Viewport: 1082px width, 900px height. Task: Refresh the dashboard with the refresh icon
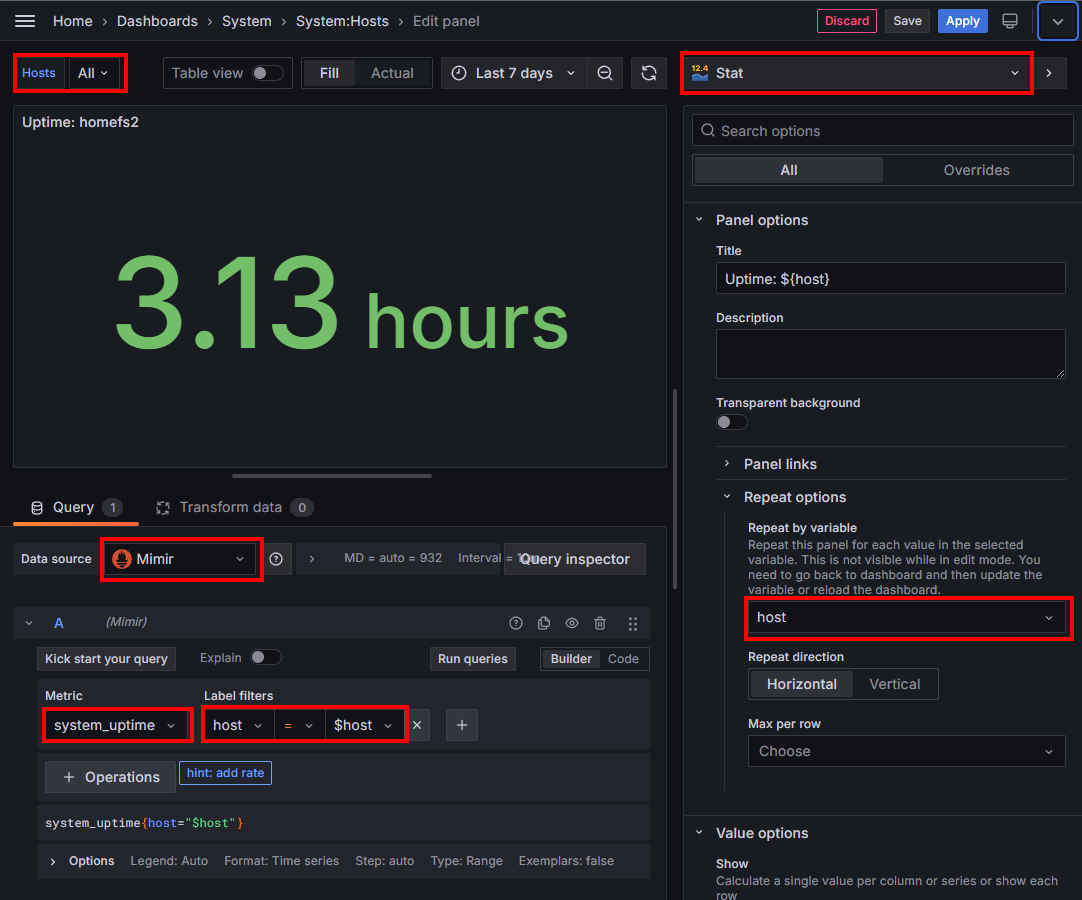649,73
